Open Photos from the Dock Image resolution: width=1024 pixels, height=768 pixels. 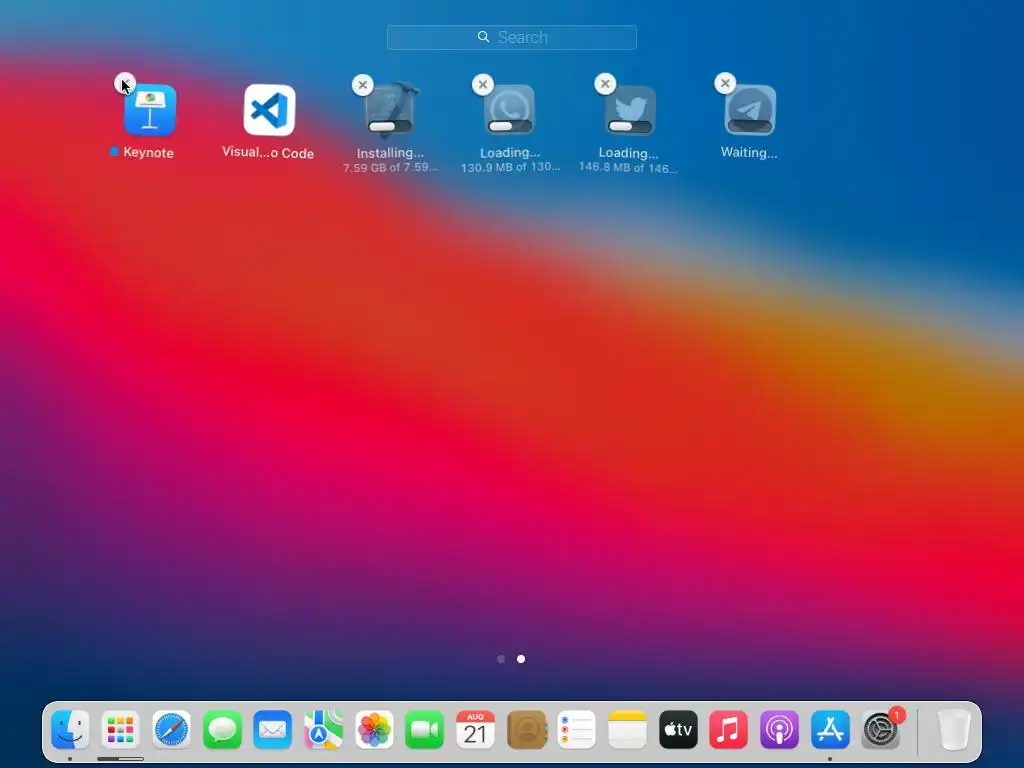tap(374, 729)
